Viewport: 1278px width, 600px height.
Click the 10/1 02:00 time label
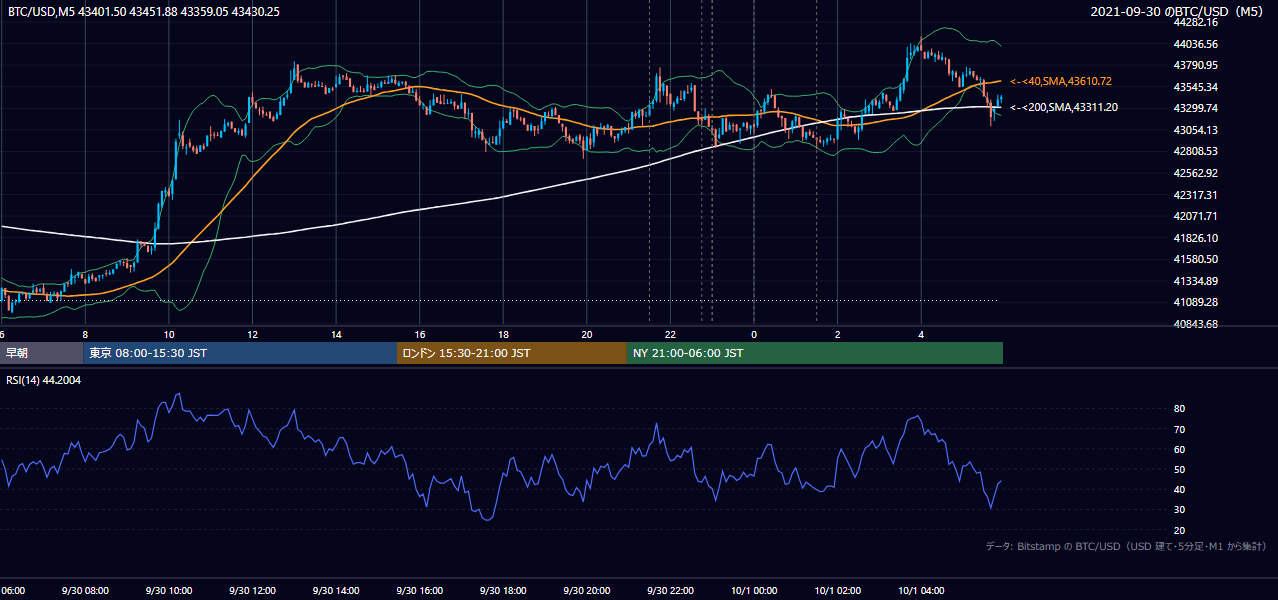coord(837,591)
